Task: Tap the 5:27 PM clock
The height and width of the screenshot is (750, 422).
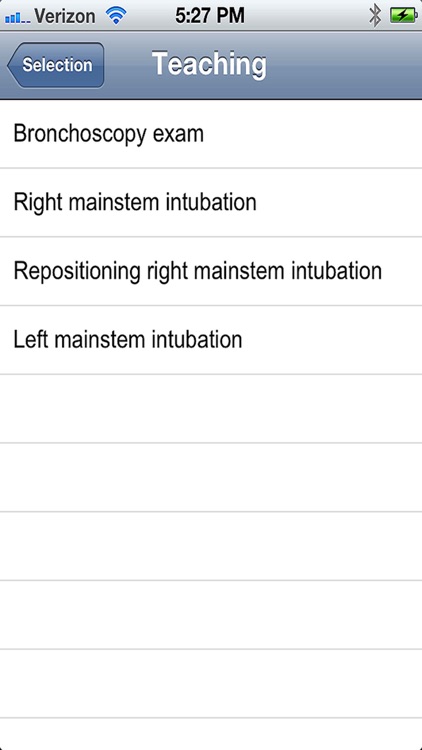Action: click(x=210, y=16)
